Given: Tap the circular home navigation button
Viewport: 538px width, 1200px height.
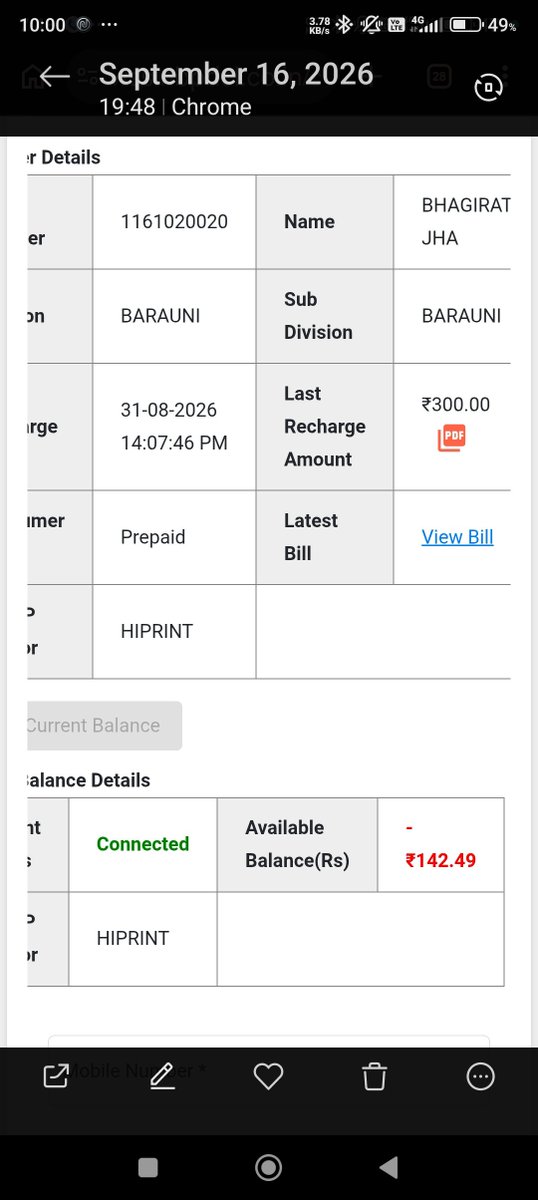Looking at the screenshot, I should (268, 1167).
